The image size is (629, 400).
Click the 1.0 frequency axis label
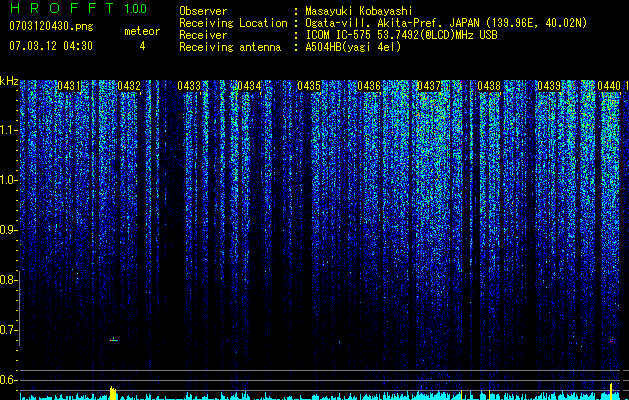(x=8, y=180)
